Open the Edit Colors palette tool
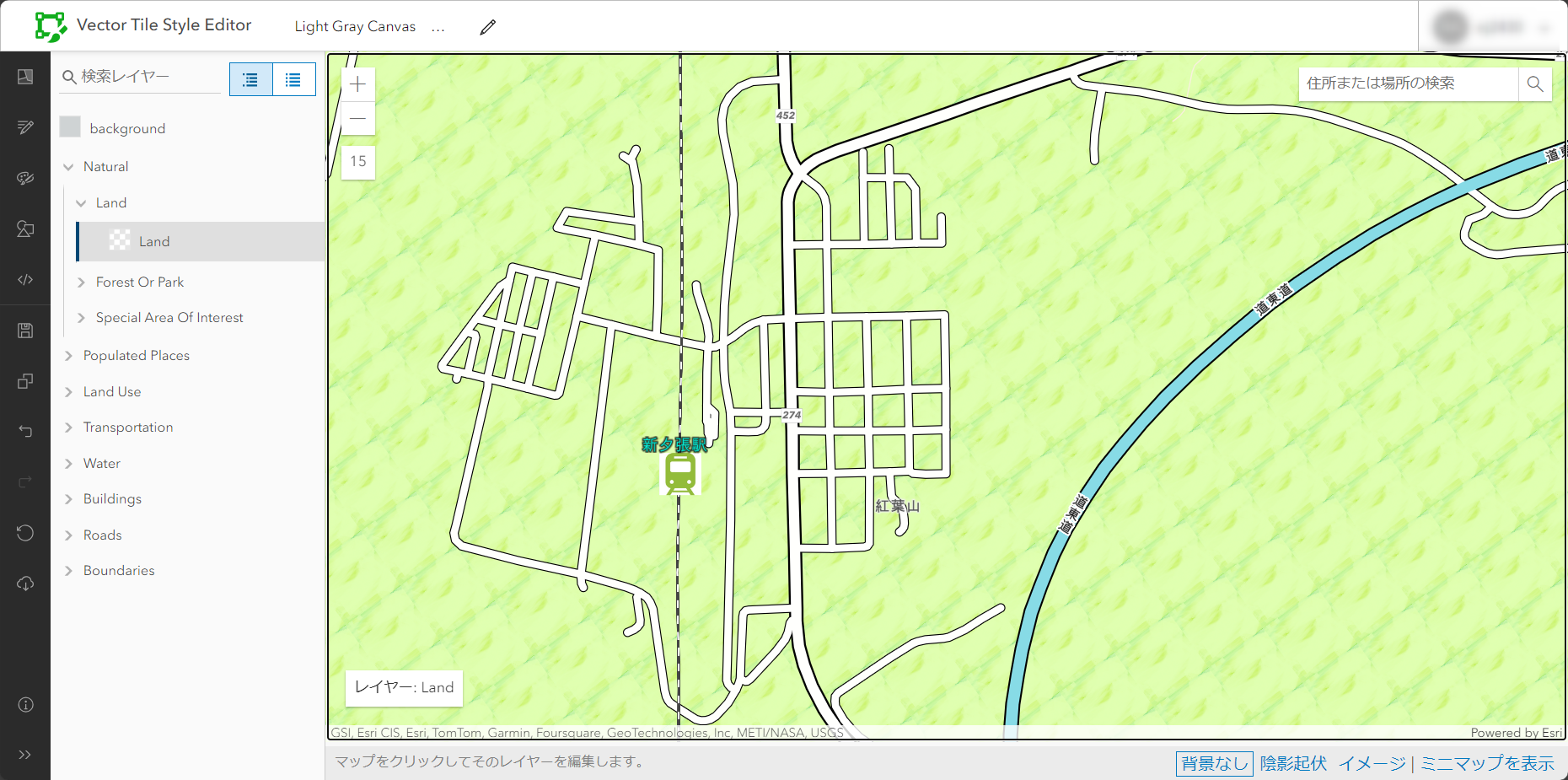The height and width of the screenshot is (780, 1568). click(25, 178)
